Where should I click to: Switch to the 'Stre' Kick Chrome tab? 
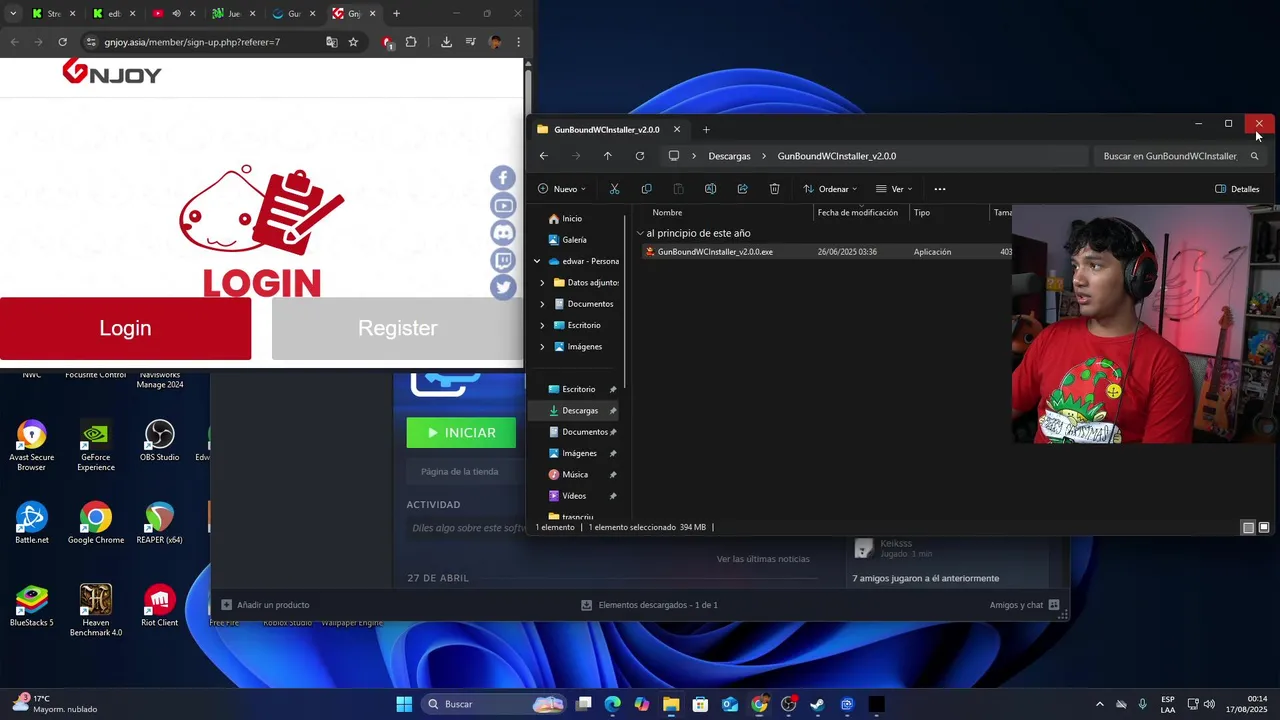[54, 14]
